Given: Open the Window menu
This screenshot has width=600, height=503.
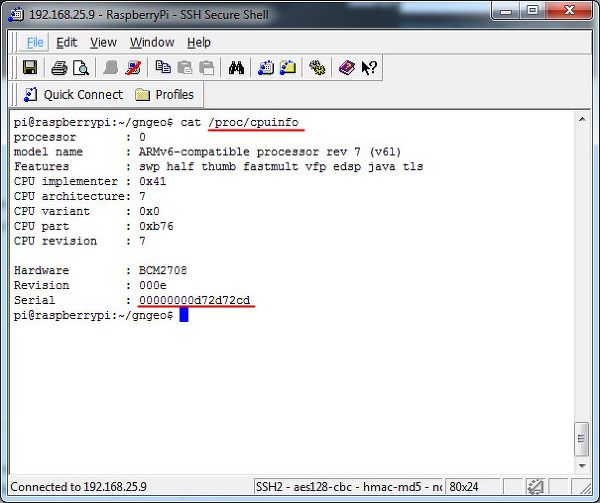Looking at the screenshot, I should point(152,42).
